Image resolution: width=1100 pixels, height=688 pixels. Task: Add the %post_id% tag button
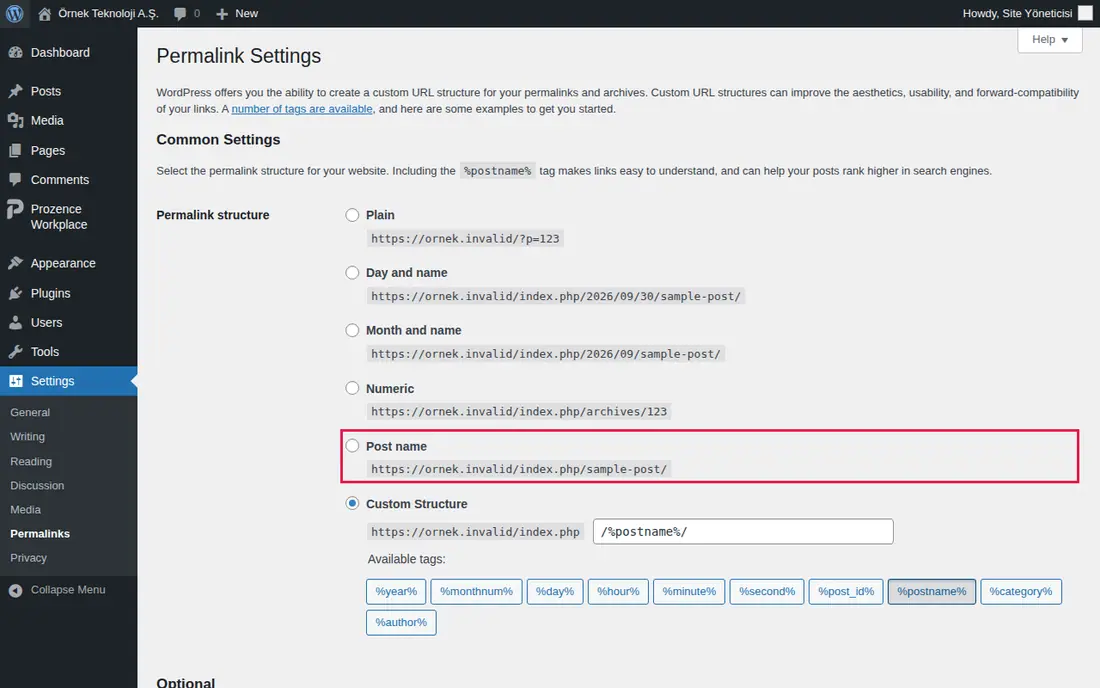tap(846, 591)
